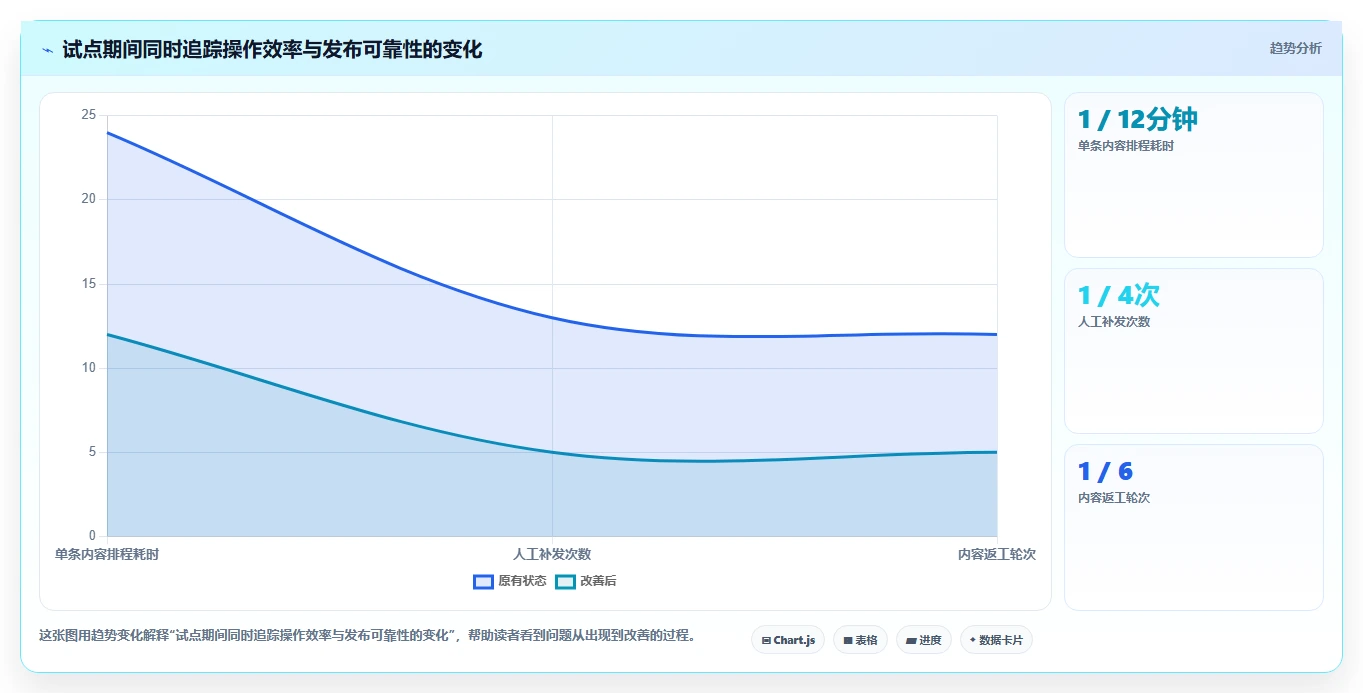The width and height of the screenshot is (1363, 693).
Task: Select the 1 / 4次 metric card
Action: tap(1194, 351)
